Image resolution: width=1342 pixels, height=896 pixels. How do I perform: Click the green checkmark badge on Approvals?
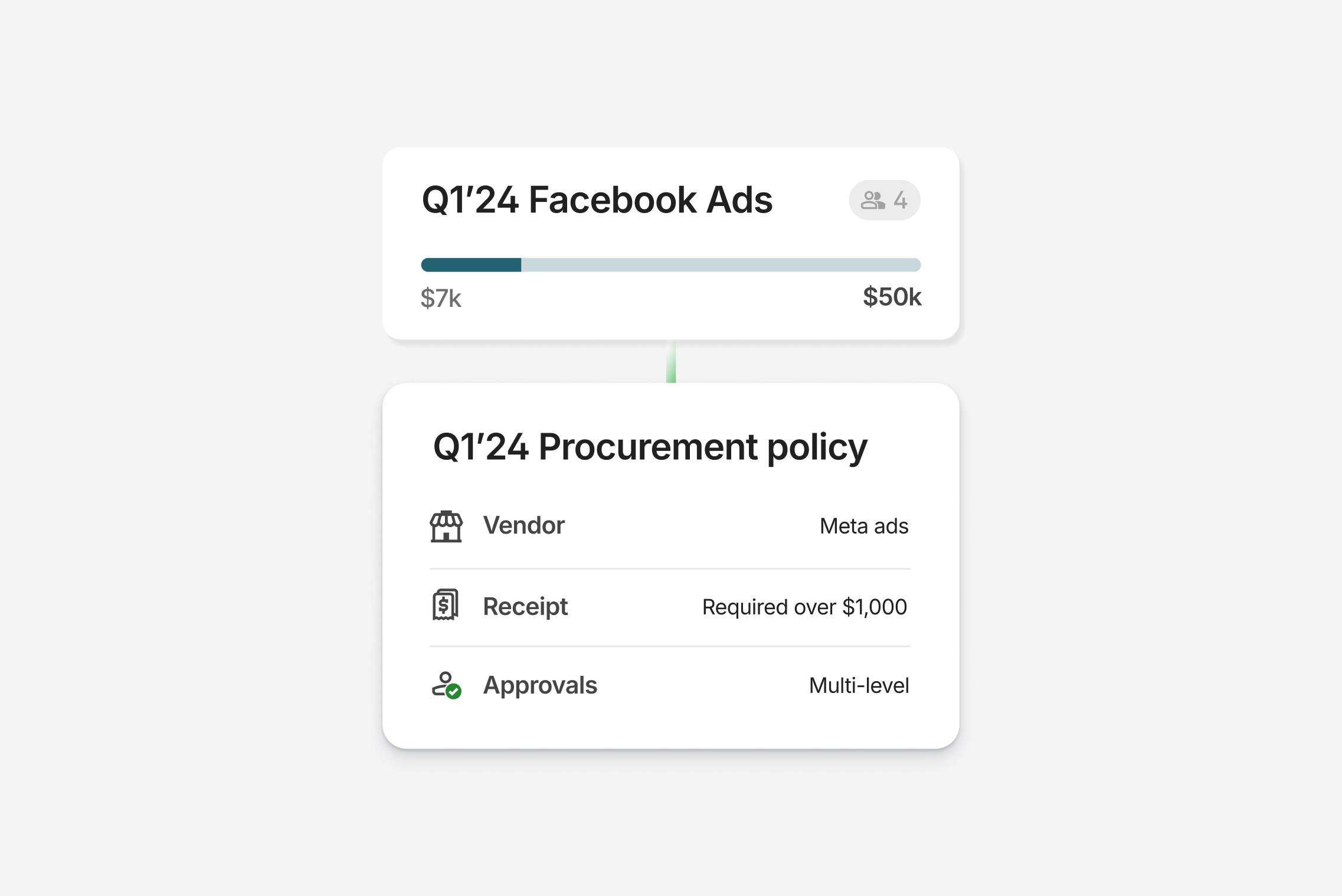click(453, 691)
